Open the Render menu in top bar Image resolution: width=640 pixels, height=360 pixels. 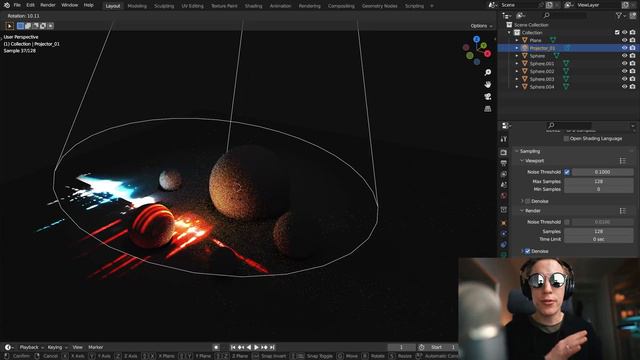tap(48, 5)
